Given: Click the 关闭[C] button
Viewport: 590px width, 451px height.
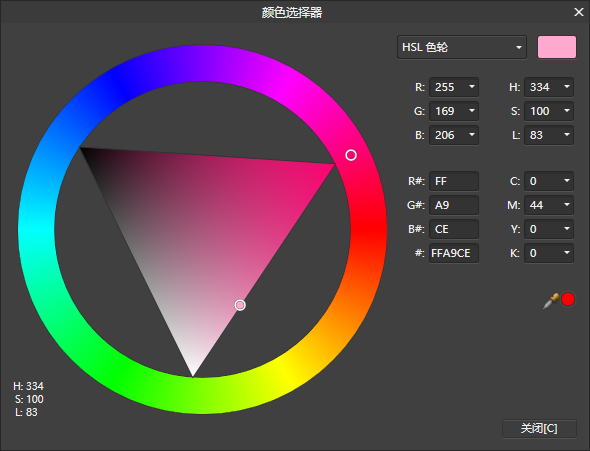Looking at the screenshot, I should pos(539,428).
